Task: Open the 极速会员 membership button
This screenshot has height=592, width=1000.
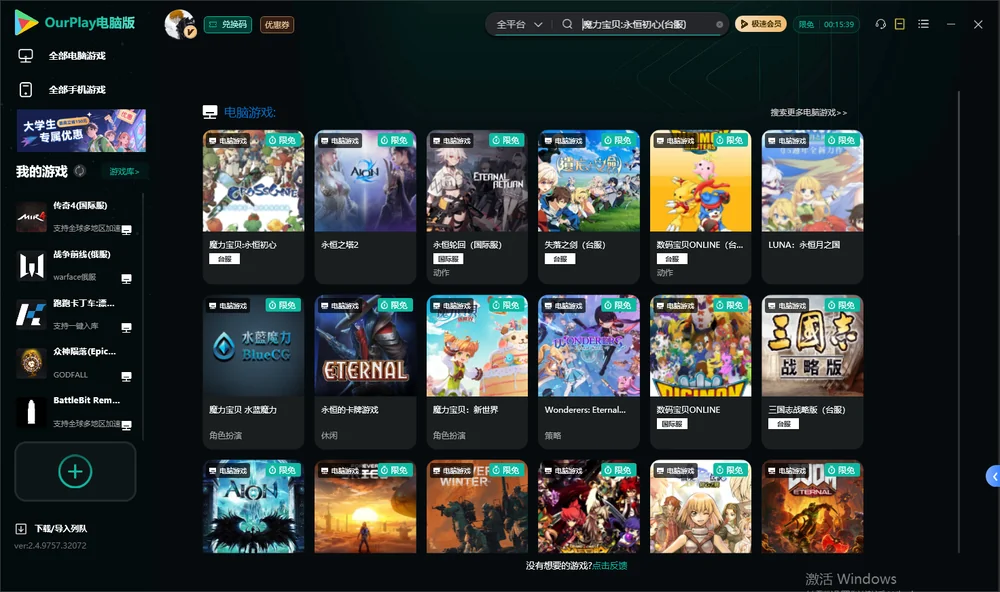Action: 760,24
